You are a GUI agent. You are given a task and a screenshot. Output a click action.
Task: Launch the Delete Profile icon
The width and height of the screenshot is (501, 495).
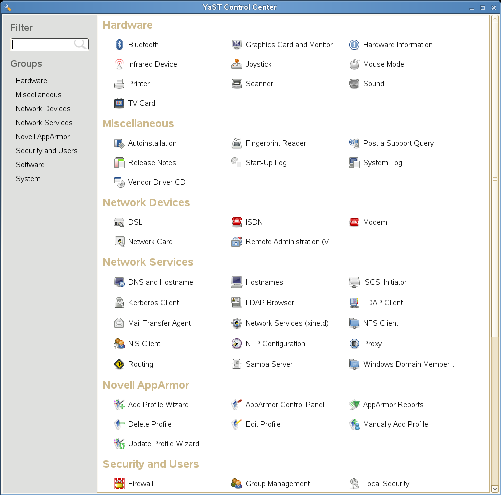119,424
